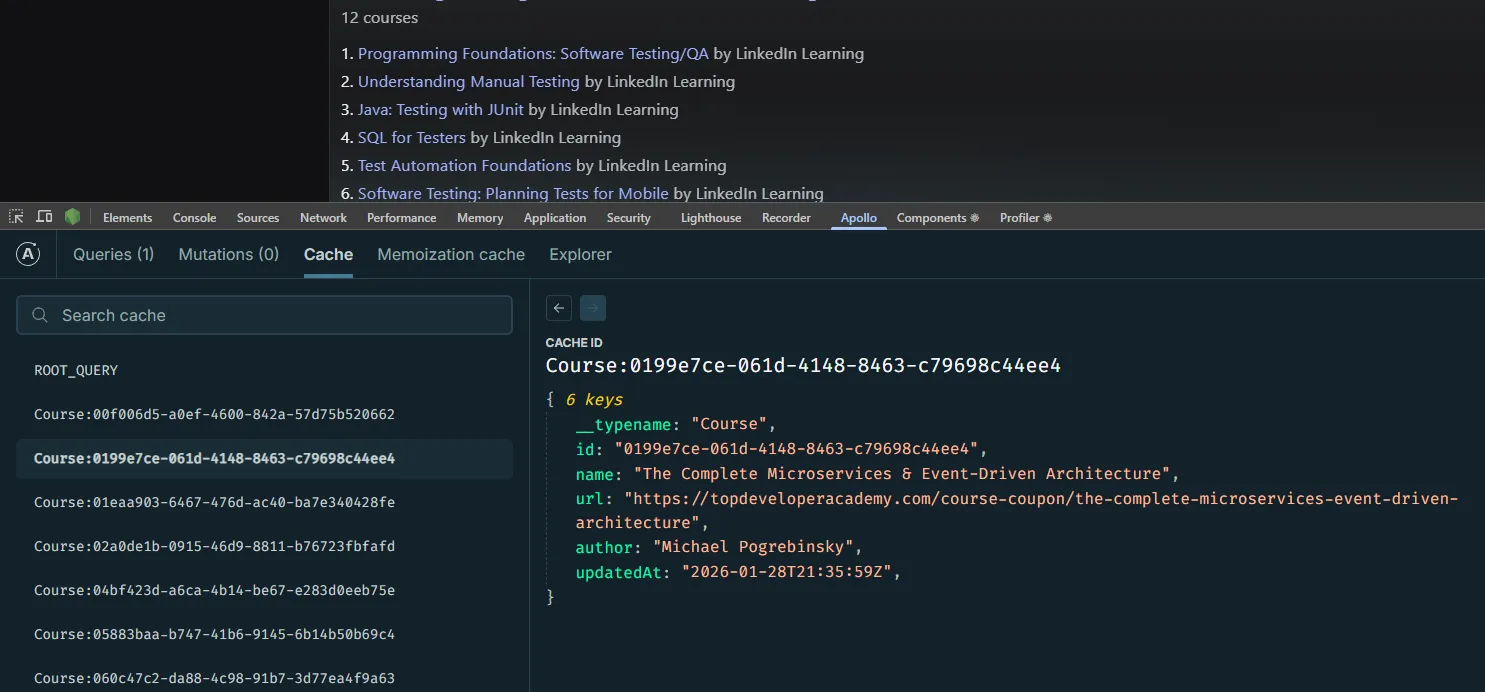The height and width of the screenshot is (692, 1485).
Task: Open Programming Foundations: Software Testing/QA link
Action: coord(533,54)
